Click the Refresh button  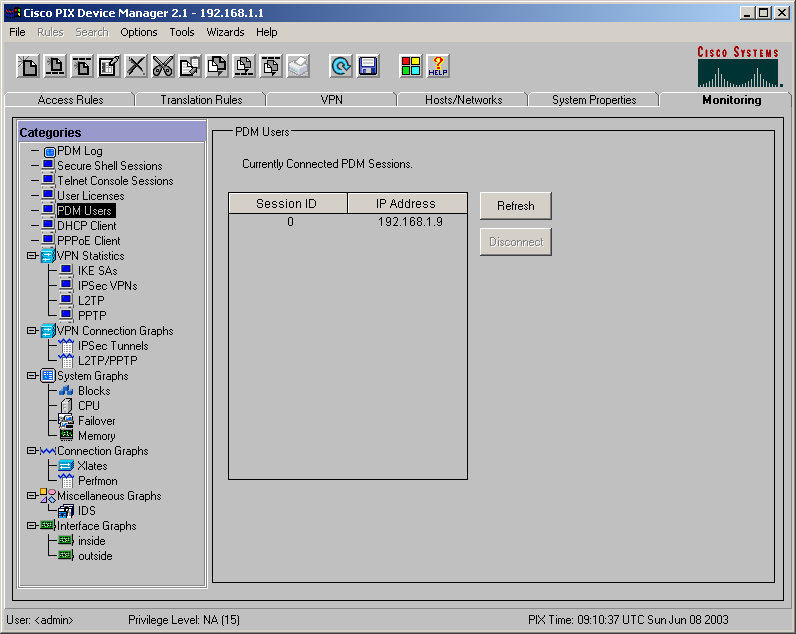(x=516, y=206)
